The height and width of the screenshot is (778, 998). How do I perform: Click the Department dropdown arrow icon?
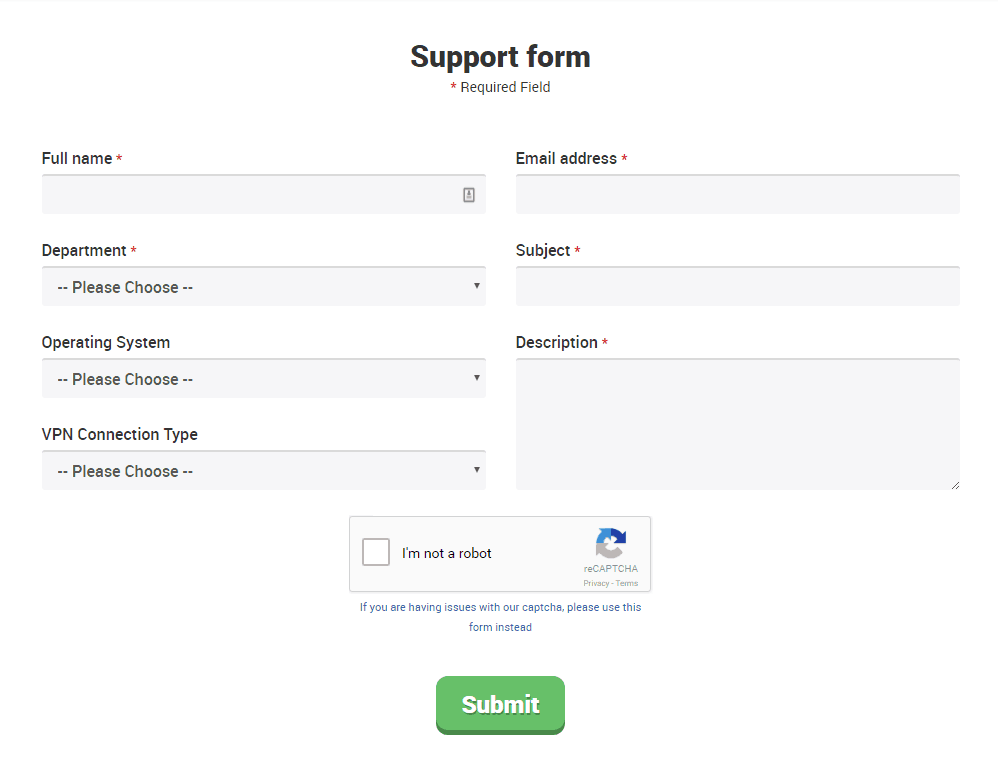point(477,286)
